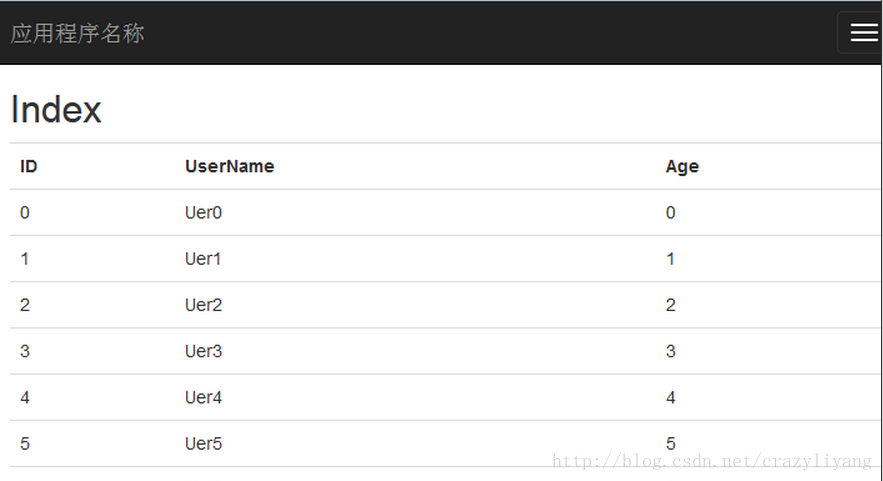Open the hamburger navigation menu
This screenshot has height=481, width=883.
point(863,33)
